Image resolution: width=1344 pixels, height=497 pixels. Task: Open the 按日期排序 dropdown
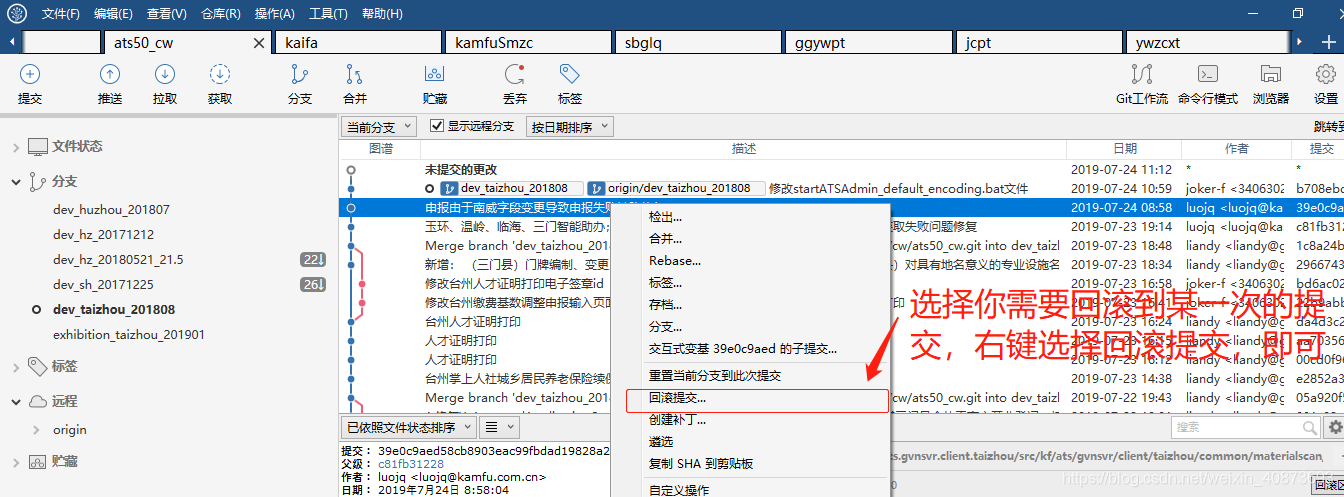pyautogui.click(x=569, y=127)
